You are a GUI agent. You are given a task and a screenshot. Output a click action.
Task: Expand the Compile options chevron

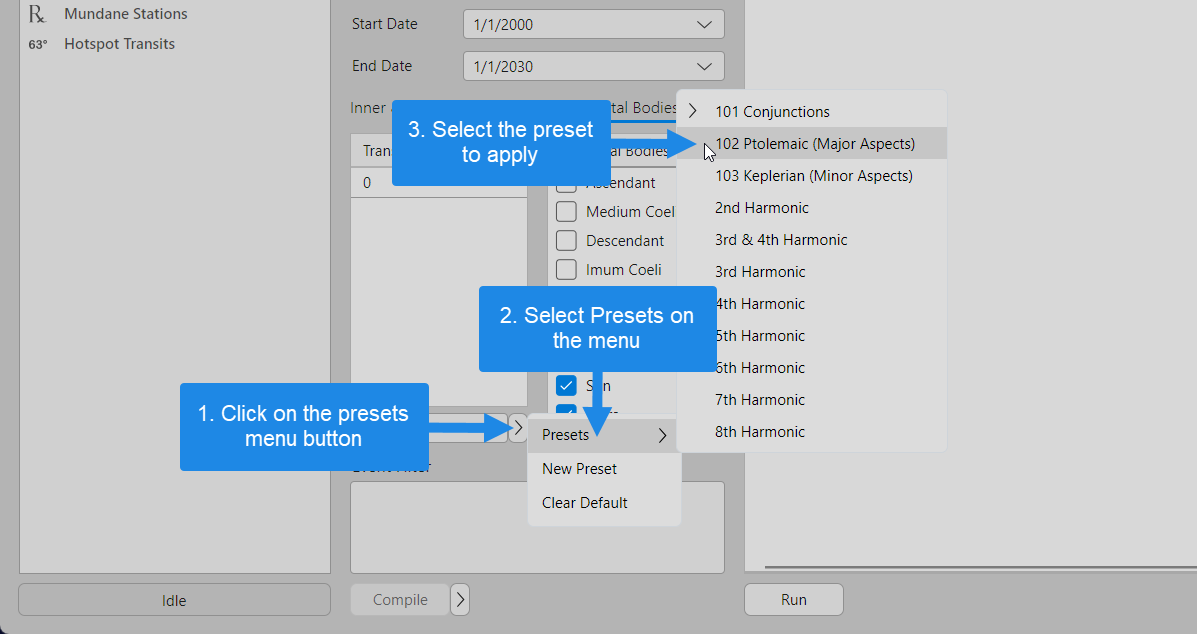(x=459, y=599)
